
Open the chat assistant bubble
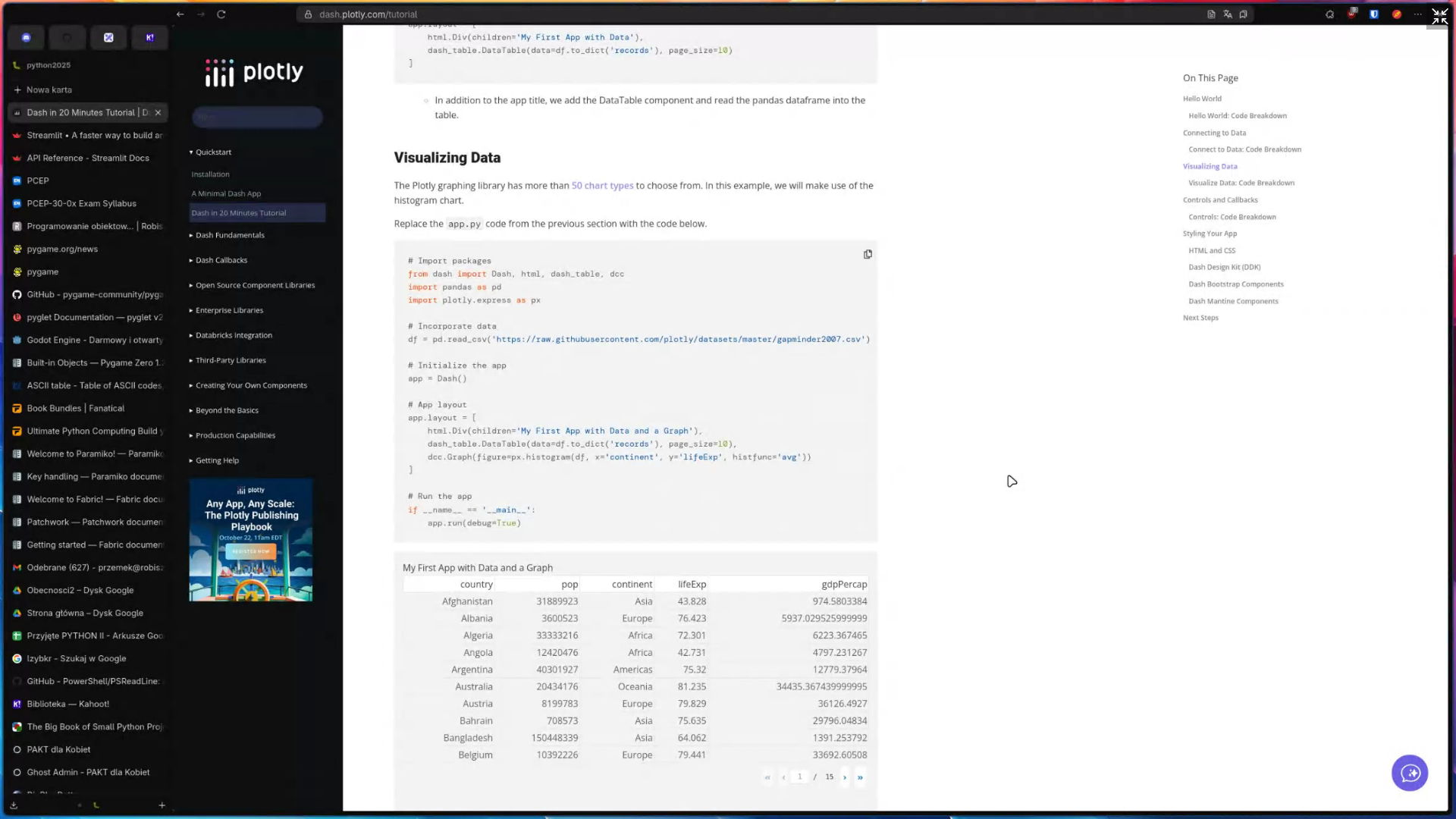(1409, 773)
